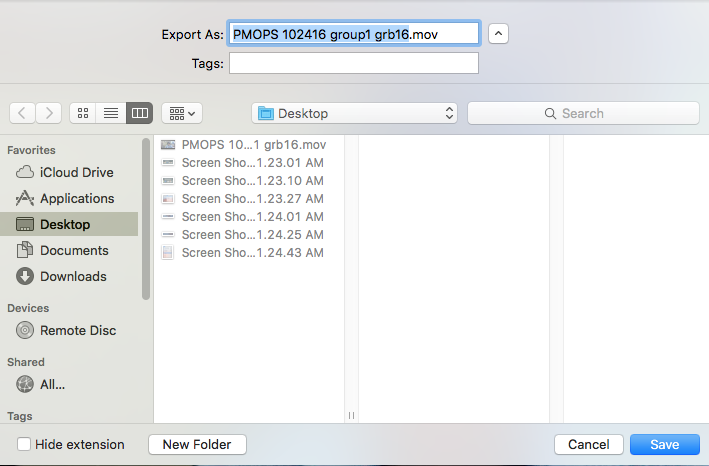Viewport: 709px width, 466px height.
Task: Select All... under Shared
Action: coord(69,384)
